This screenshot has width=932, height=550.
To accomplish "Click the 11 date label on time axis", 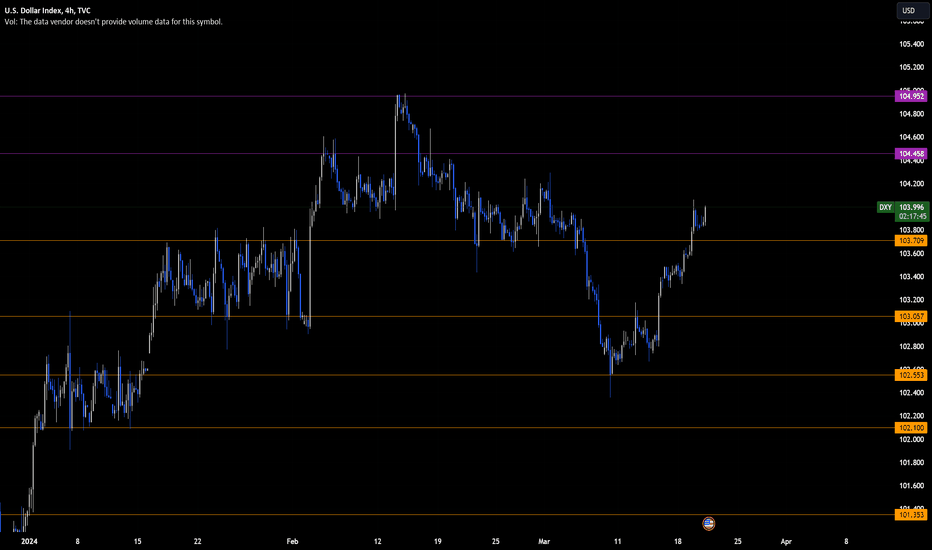I will pos(618,542).
